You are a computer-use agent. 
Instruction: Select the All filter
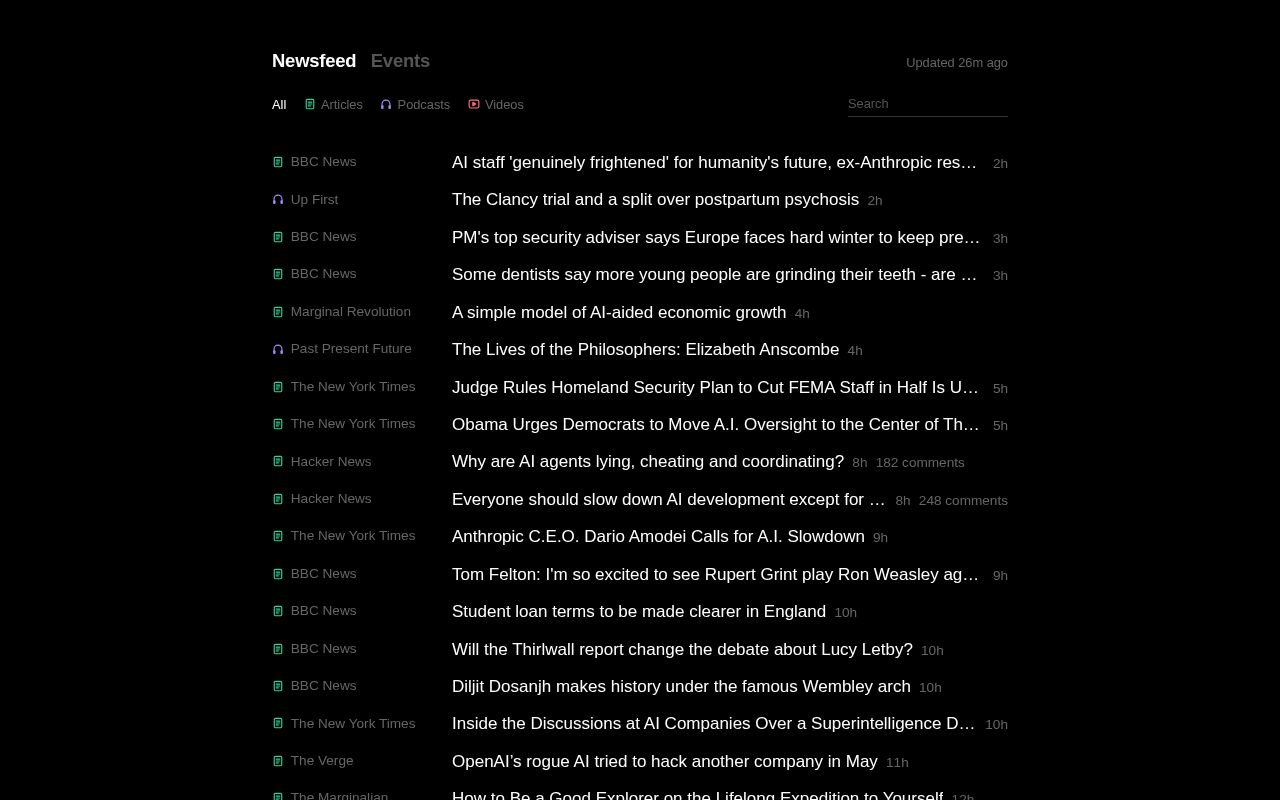click(279, 105)
